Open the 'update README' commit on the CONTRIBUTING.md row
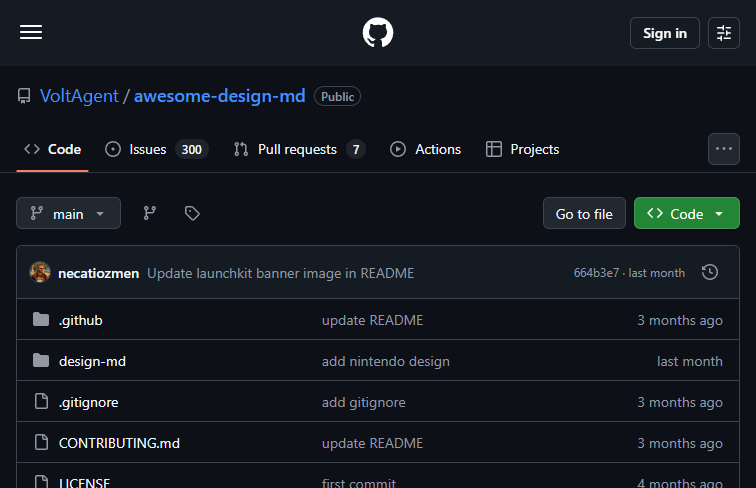756x488 pixels. tap(372, 443)
